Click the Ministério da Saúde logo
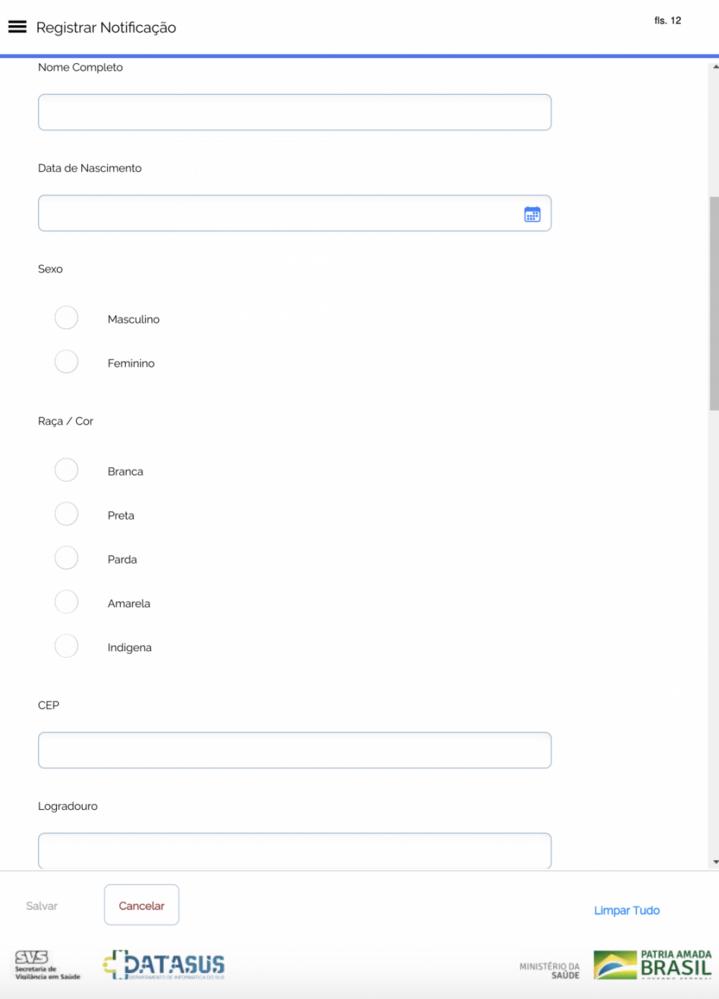The height and width of the screenshot is (999, 719). tap(549, 970)
